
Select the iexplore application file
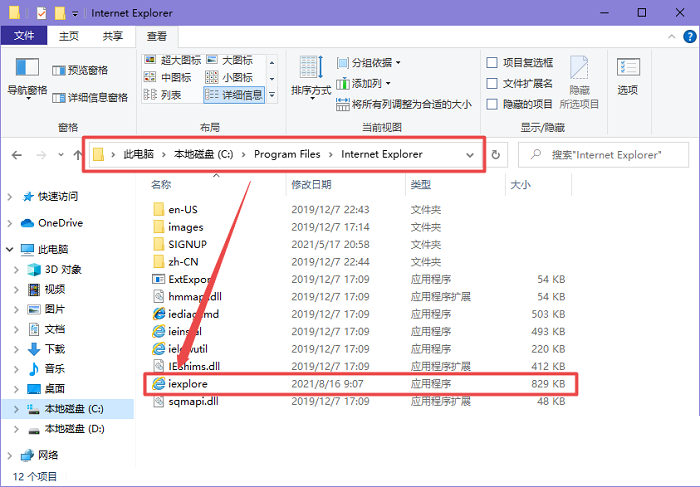pyautogui.click(x=188, y=383)
